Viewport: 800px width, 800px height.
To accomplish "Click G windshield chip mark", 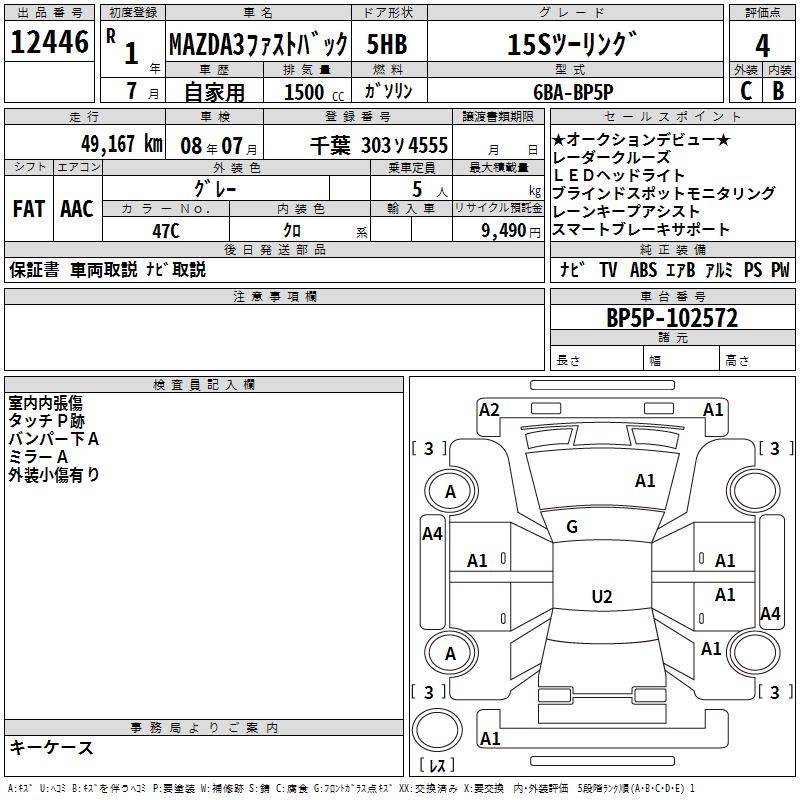I will click(x=572, y=527).
